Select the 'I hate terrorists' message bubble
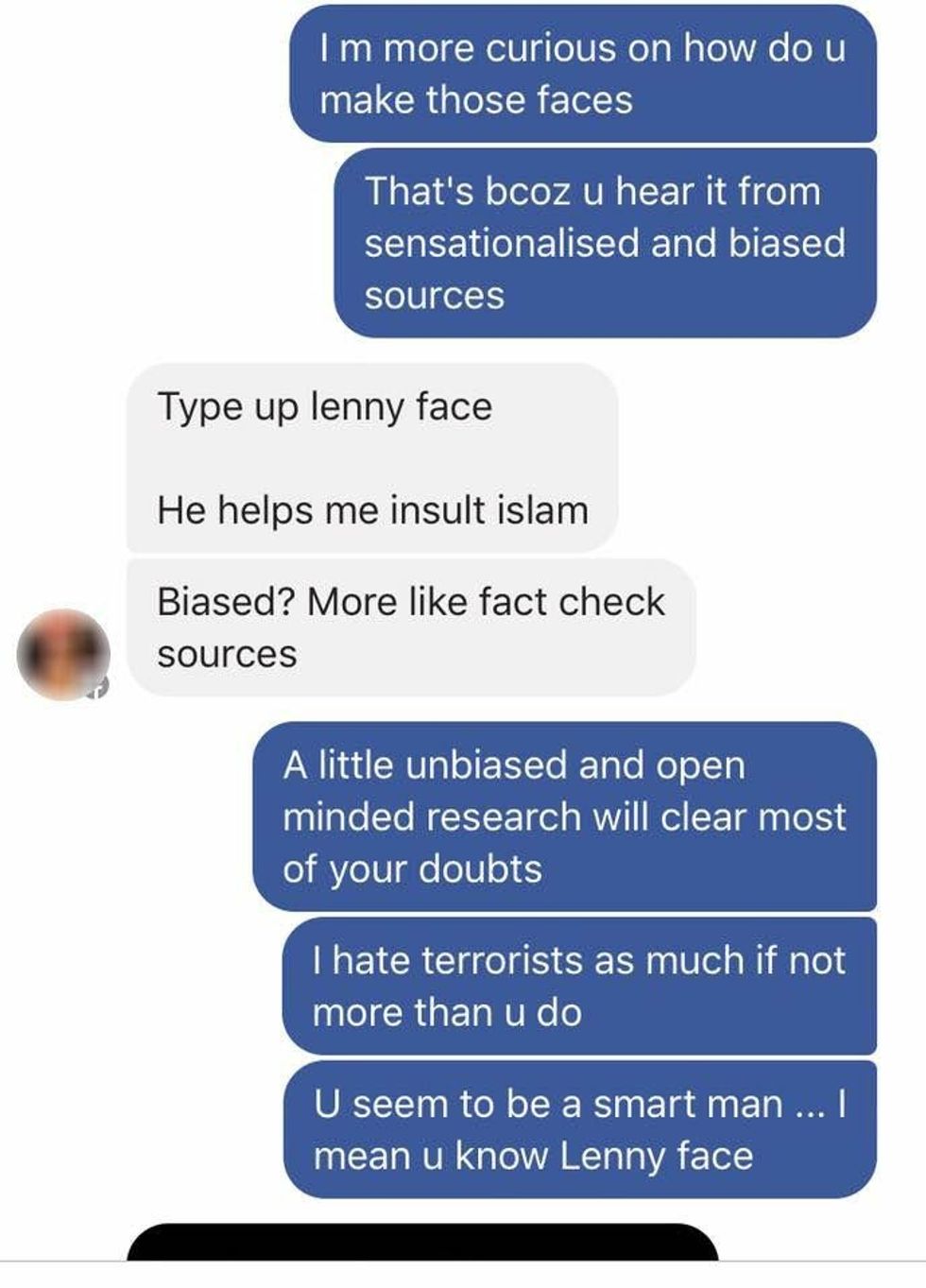Image resolution: width=926 pixels, height=1288 pixels. point(579,986)
